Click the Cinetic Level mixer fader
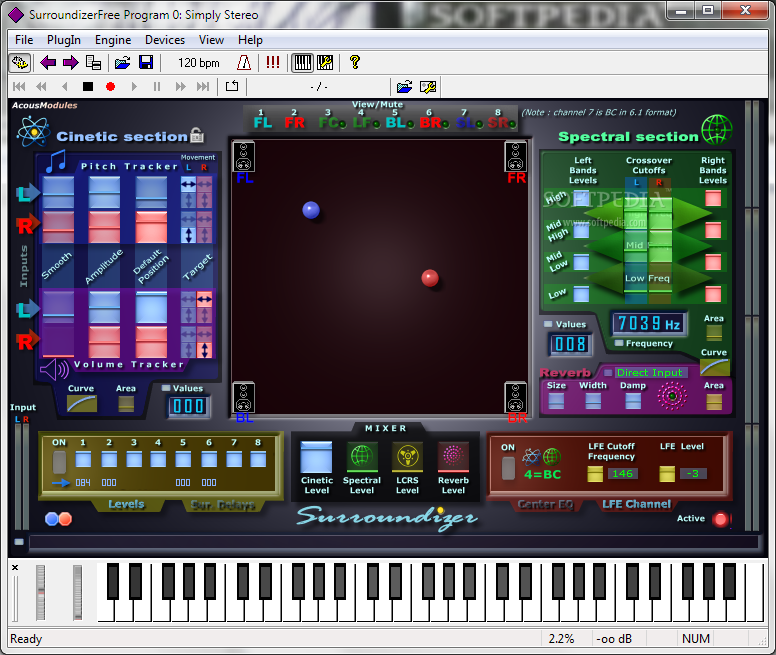 (316, 457)
